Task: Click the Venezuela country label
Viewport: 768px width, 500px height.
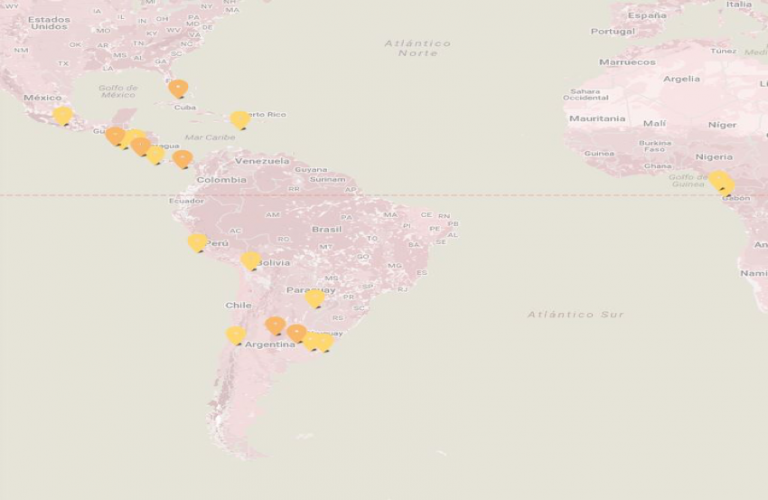Action: (262, 161)
